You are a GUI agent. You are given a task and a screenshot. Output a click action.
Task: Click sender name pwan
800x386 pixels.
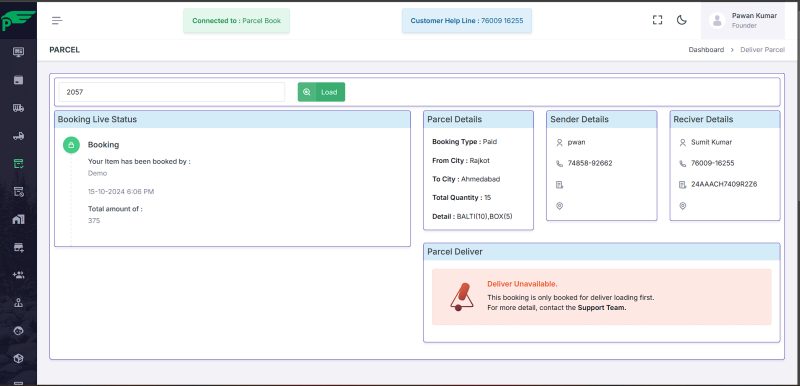(577, 142)
